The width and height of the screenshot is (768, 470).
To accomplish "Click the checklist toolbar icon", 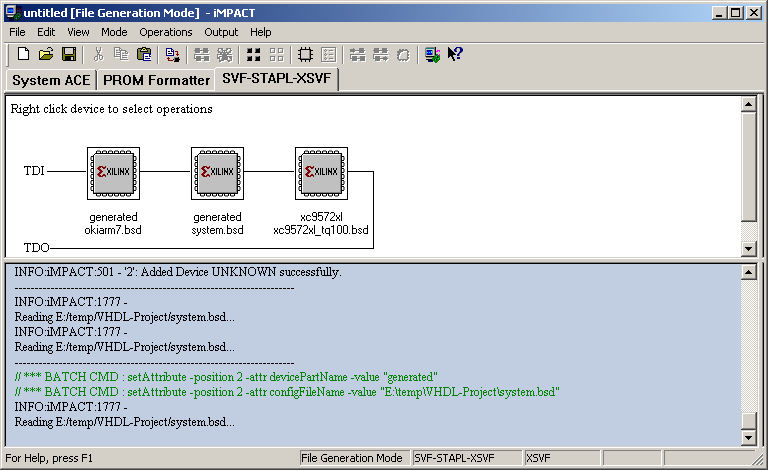I will coord(328,54).
